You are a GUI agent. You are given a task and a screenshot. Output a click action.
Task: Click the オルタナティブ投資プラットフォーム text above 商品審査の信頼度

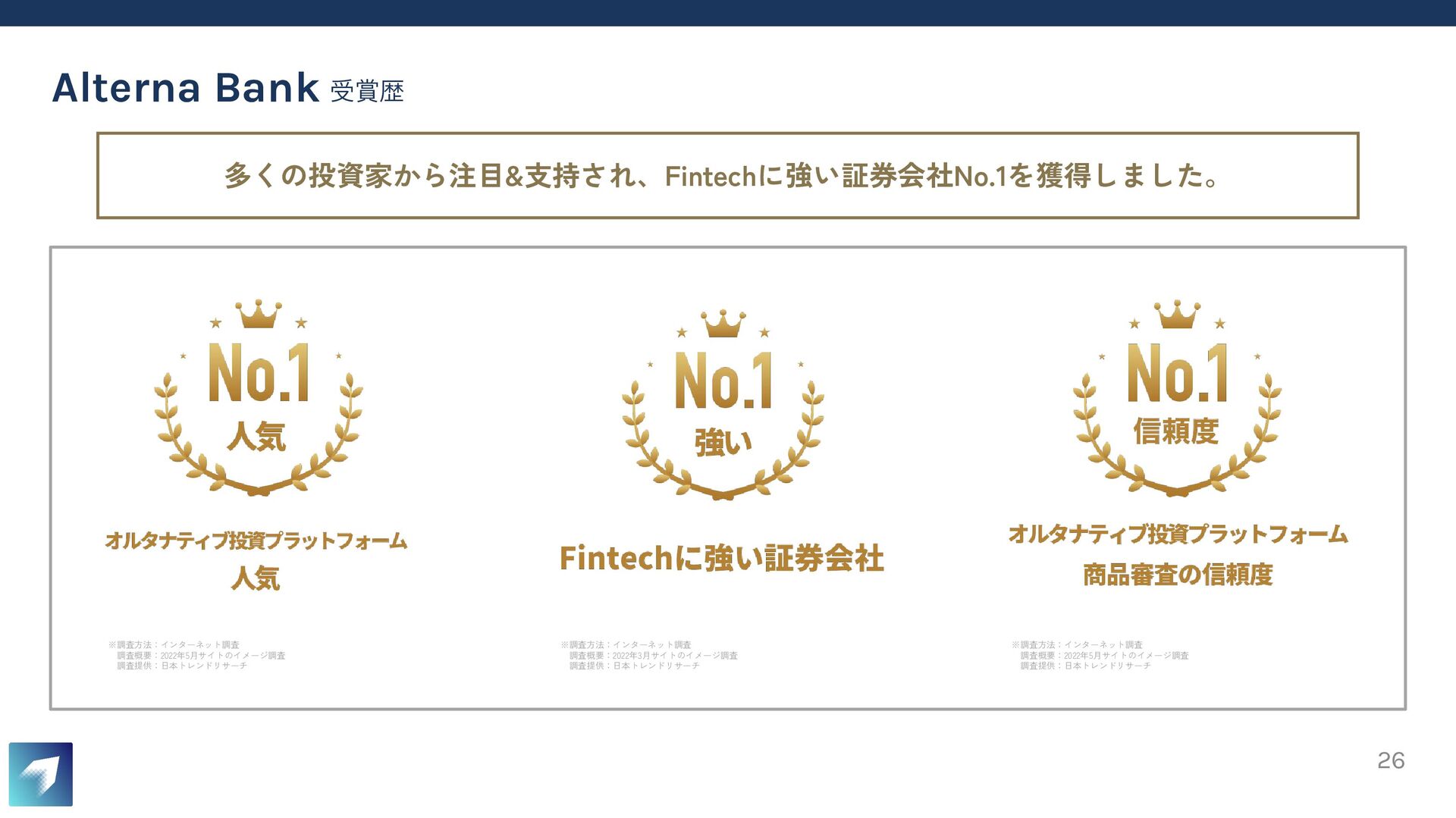pyautogui.click(x=1178, y=534)
